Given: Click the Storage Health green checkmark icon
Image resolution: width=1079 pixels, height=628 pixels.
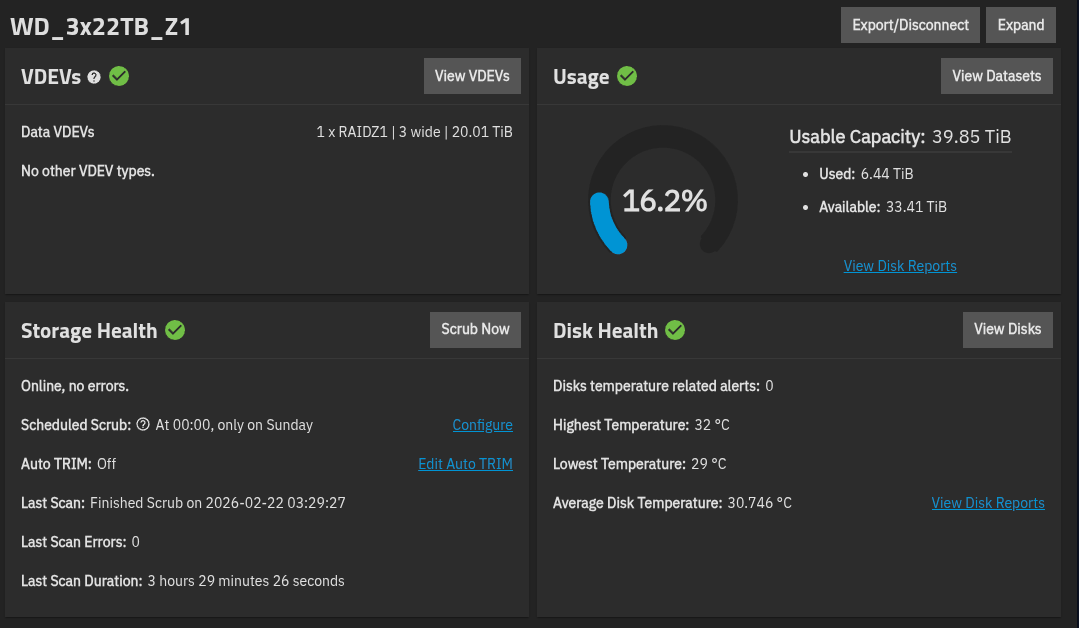Looking at the screenshot, I should coord(175,330).
